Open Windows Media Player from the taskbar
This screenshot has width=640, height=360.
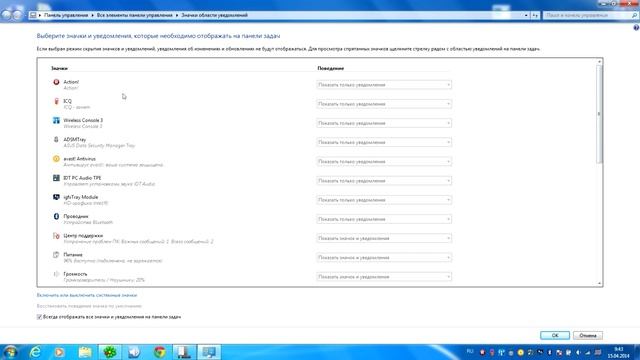(x=60, y=352)
